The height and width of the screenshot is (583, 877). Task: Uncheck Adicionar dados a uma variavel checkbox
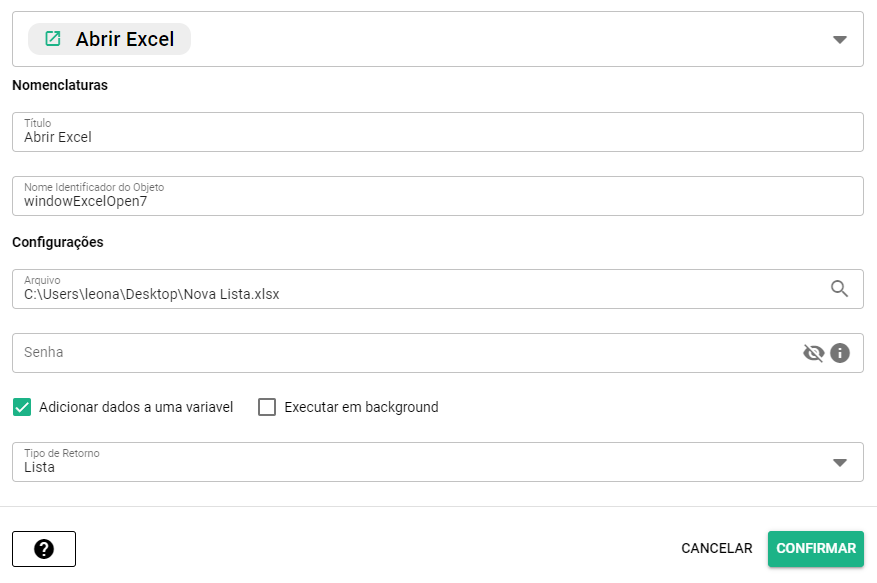[x=22, y=407]
